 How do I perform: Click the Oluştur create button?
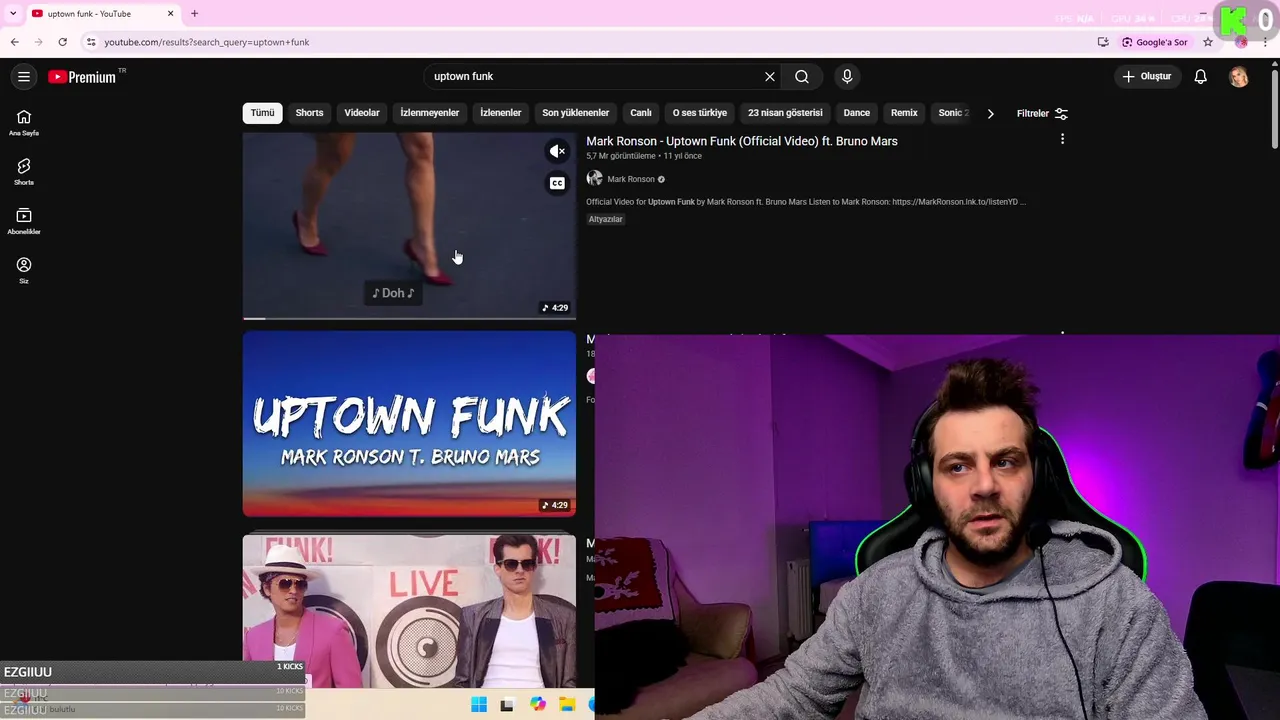click(1146, 77)
